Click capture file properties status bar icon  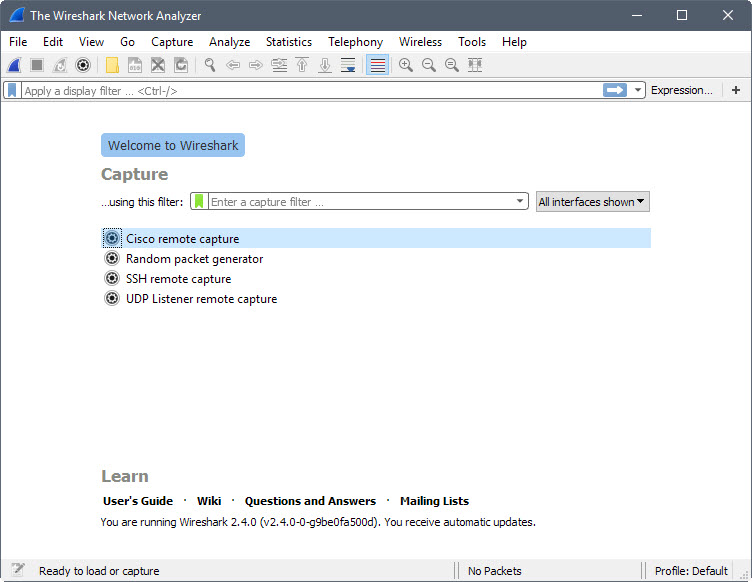(x=18, y=570)
